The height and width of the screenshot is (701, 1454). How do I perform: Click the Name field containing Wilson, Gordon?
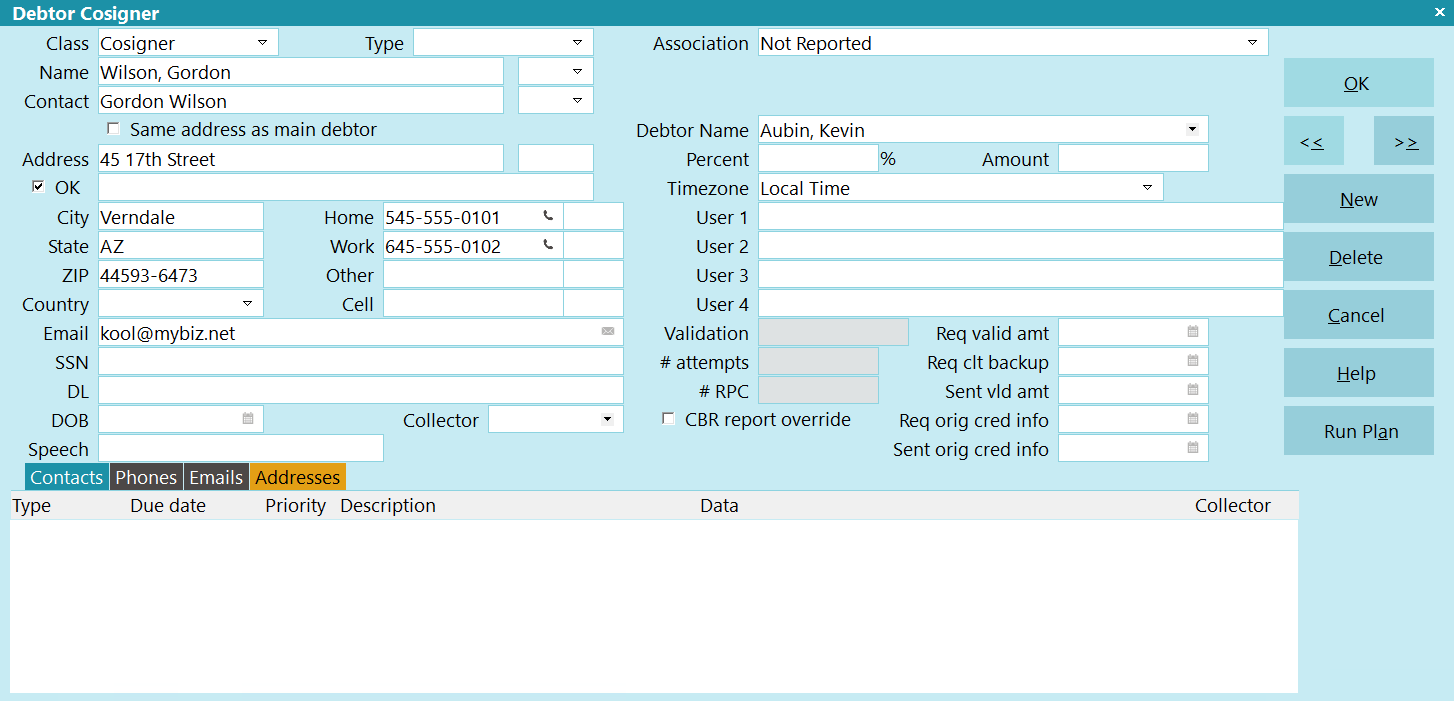point(301,72)
